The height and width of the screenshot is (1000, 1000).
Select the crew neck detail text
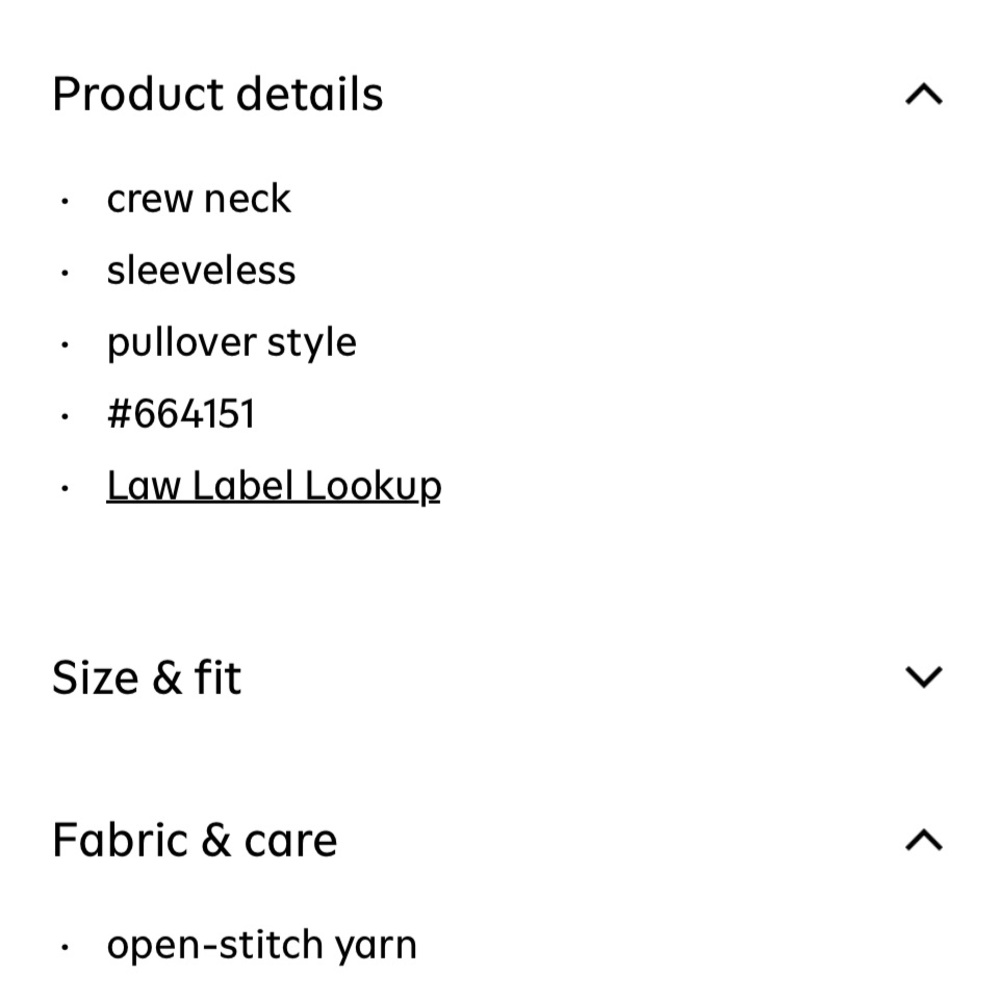[198, 199]
